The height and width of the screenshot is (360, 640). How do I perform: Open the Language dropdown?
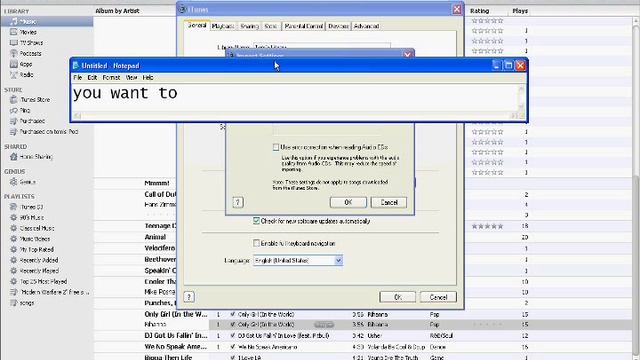298,260
